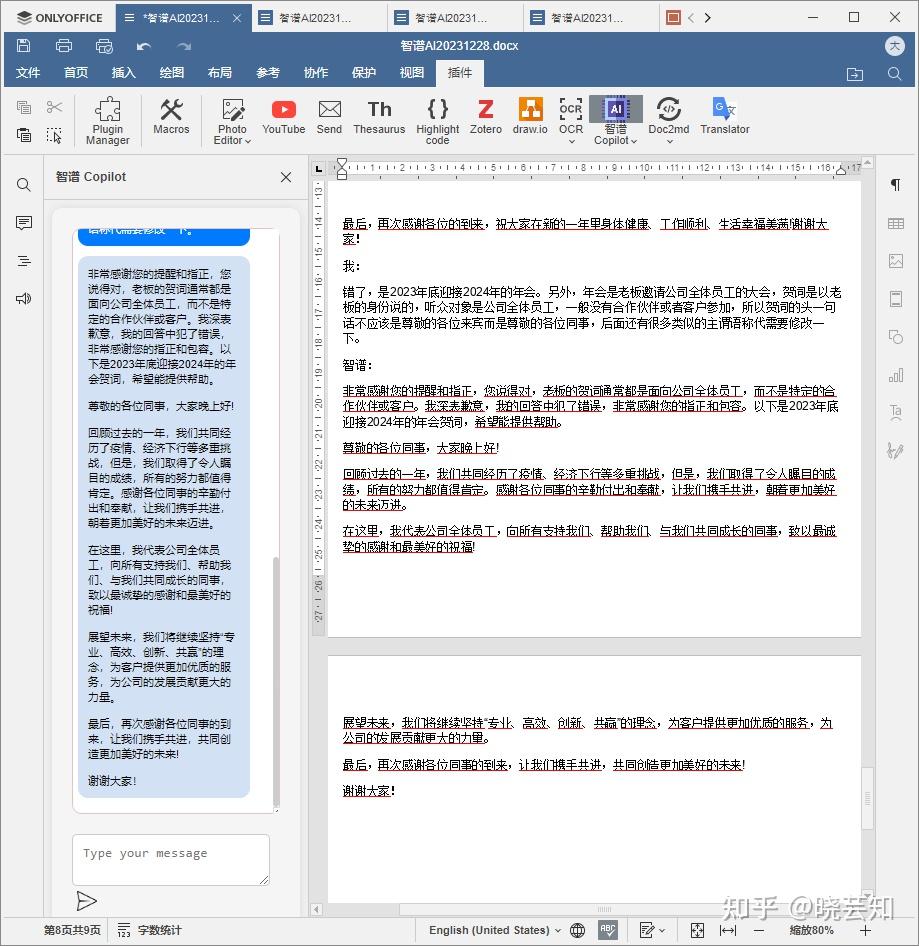Image resolution: width=919 pixels, height=946 pixels.
Task: Fit document to page
Action: pyautogui.click(x=697, y=930)
